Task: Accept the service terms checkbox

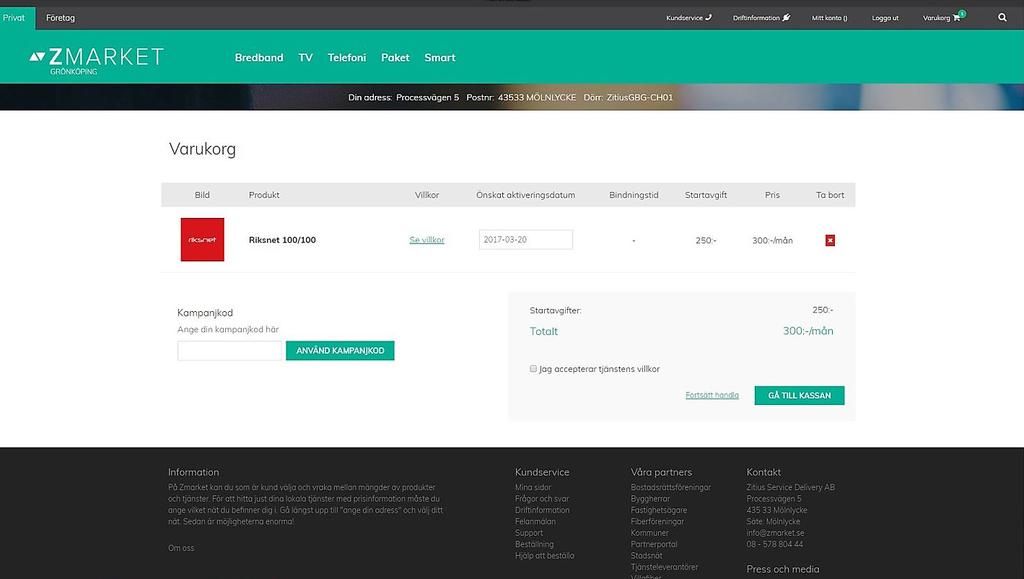Action: [533, 369]
